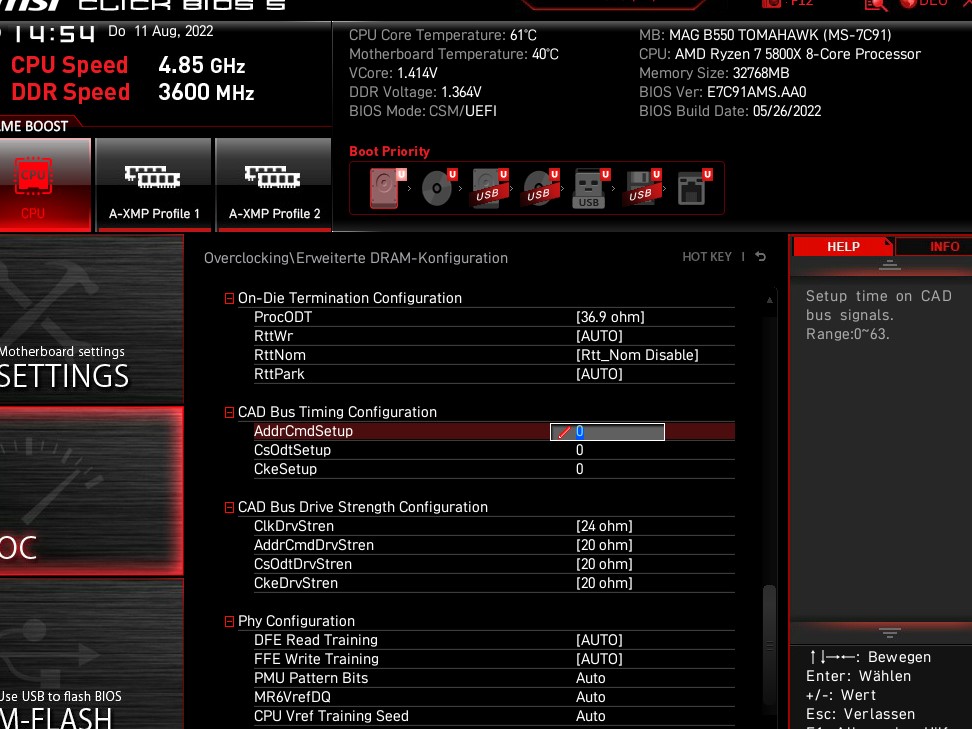The height and width of the screenshot is (729, 972).
Task: Open AddrCmdDrvStren 20 ohm dropdown
Action: pos(604,546)
